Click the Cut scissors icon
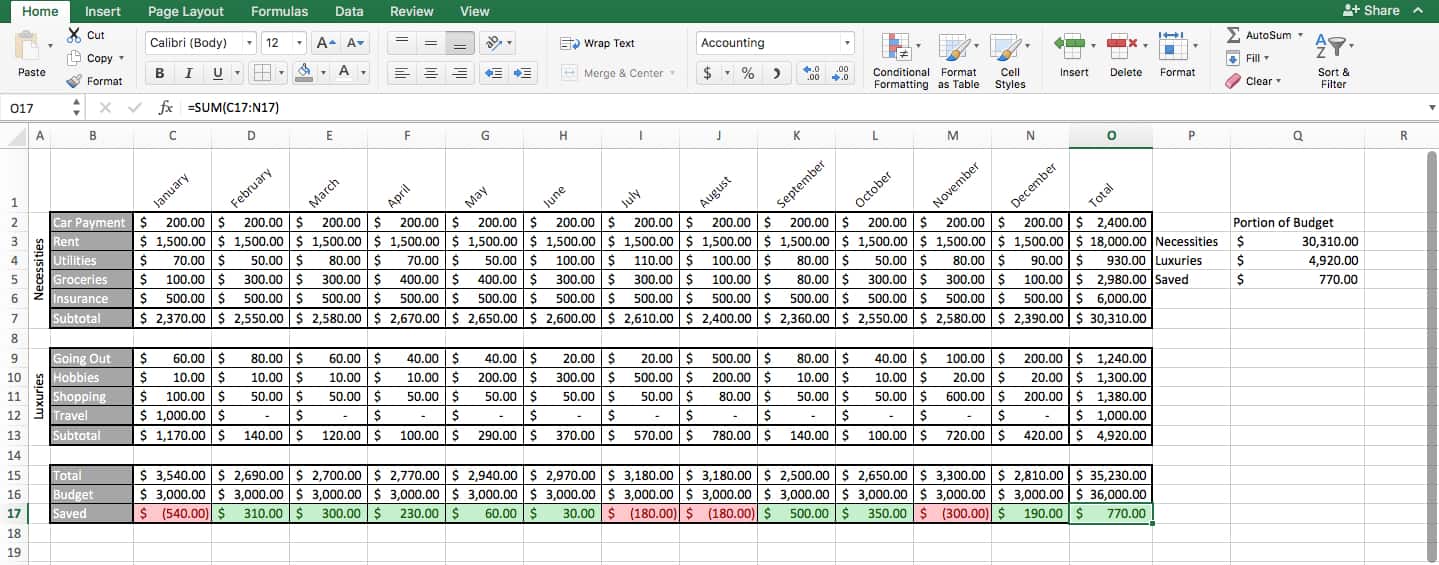1439x565 pixels. tap(74, 35)
